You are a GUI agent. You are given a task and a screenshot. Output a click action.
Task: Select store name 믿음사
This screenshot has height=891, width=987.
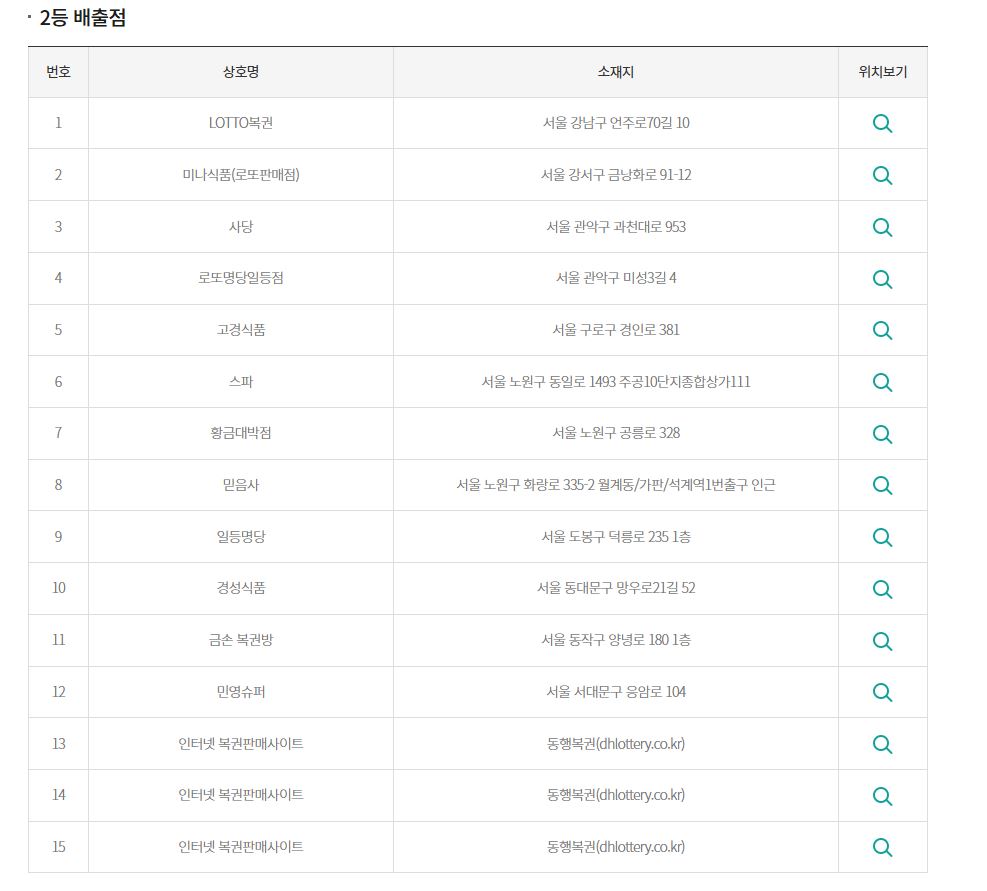pyautogui.click(x=241, y=485)
